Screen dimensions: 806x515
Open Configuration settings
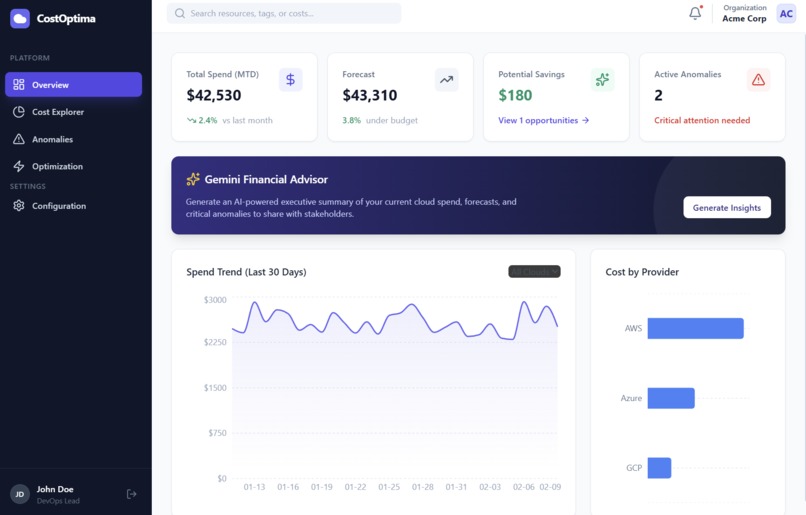click(x=74, y=206)
